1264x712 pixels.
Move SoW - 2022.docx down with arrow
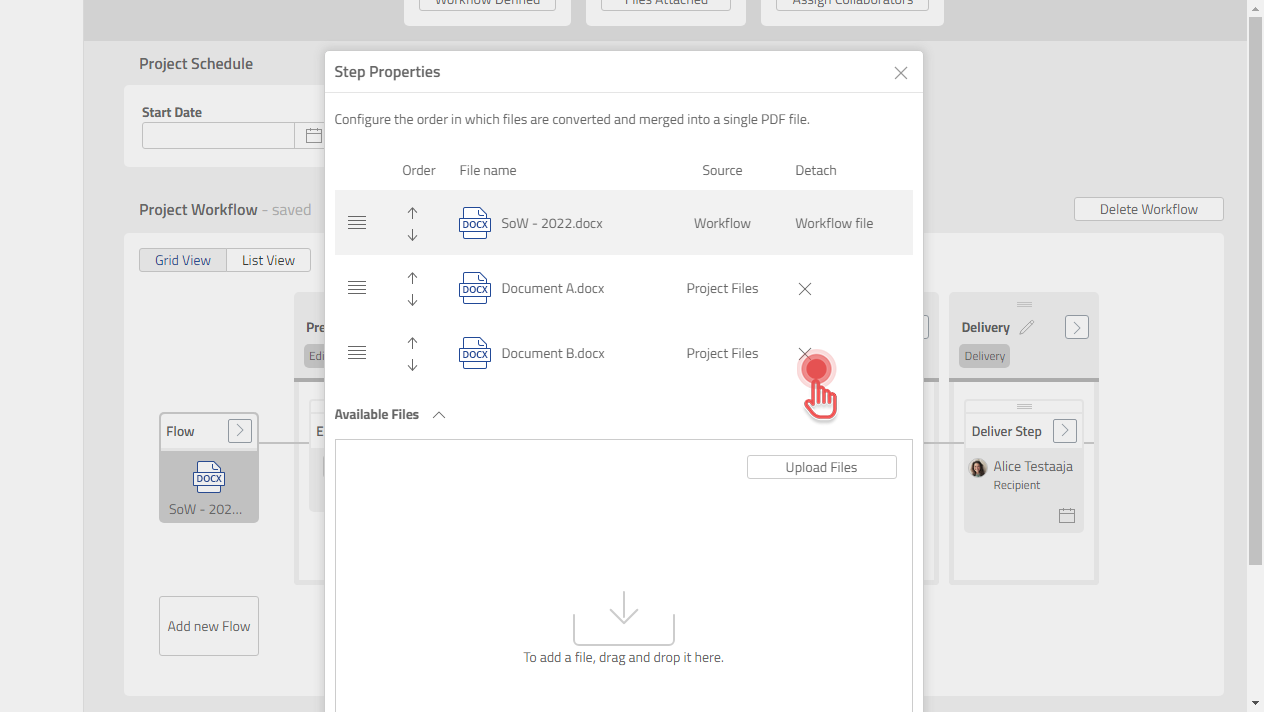coord(412,235)
